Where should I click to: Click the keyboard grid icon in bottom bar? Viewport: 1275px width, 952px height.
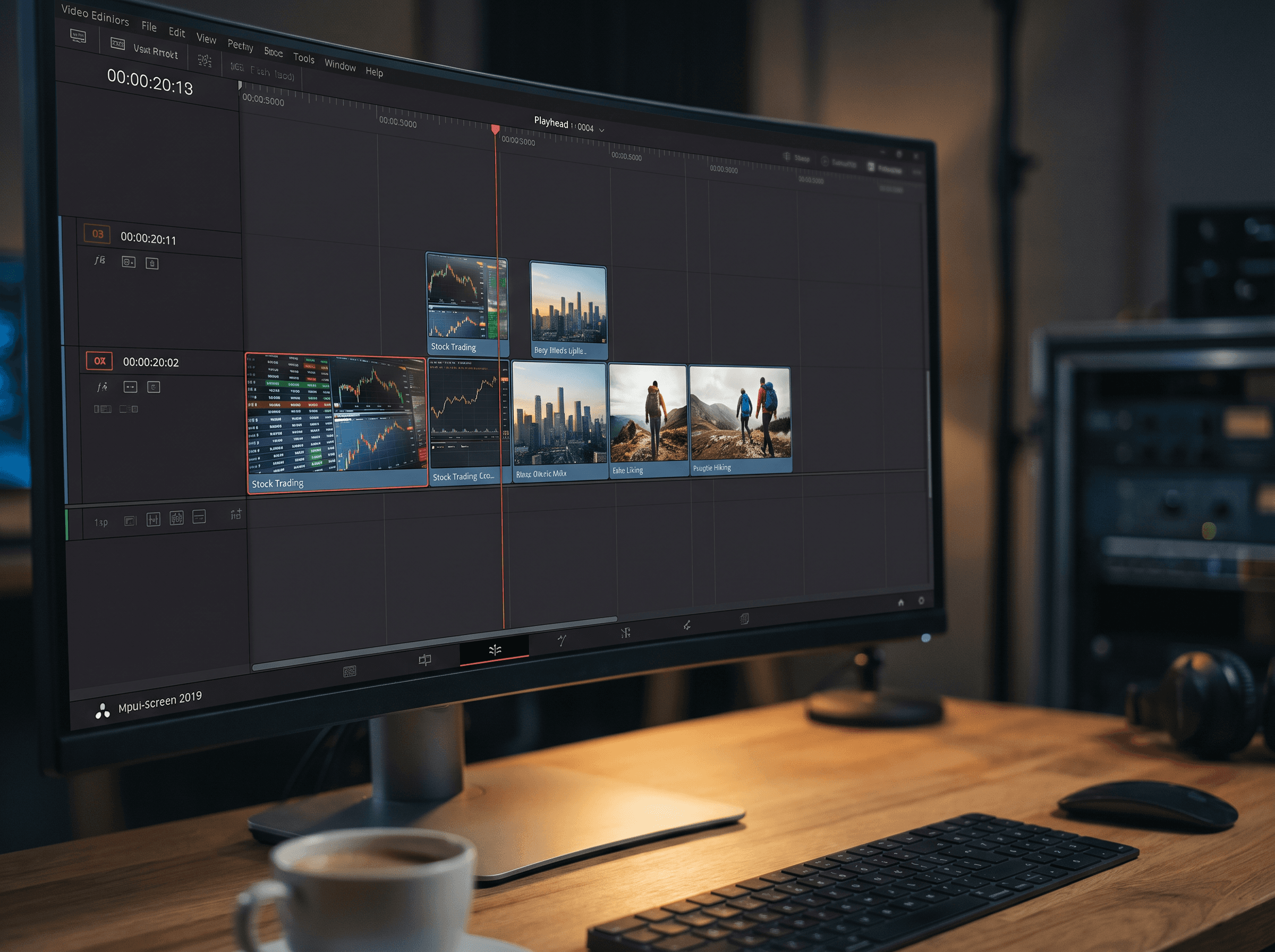350,671
